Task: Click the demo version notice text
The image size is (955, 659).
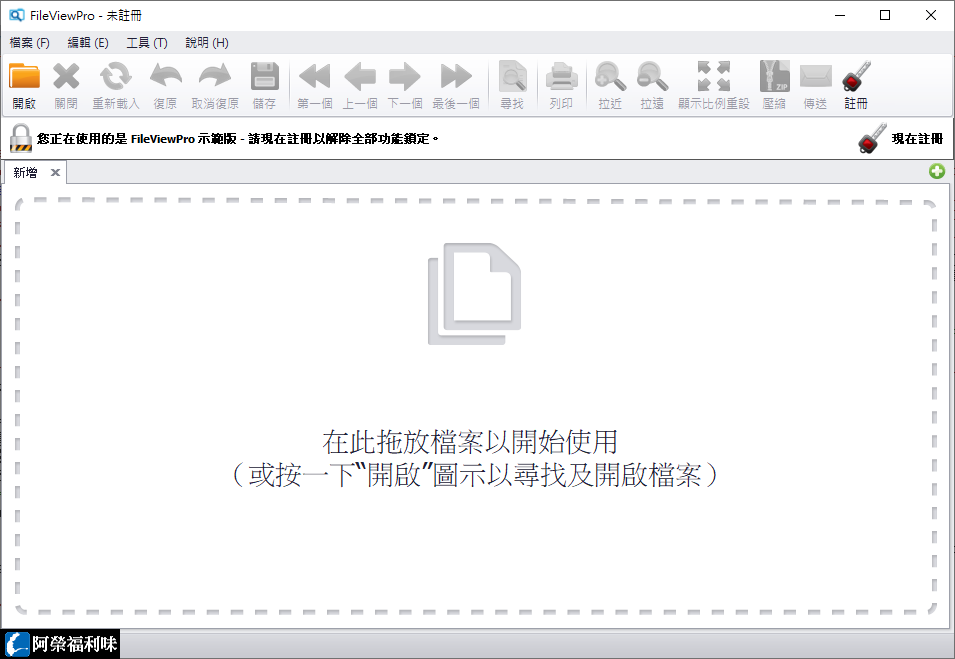Action: (238, 139)
